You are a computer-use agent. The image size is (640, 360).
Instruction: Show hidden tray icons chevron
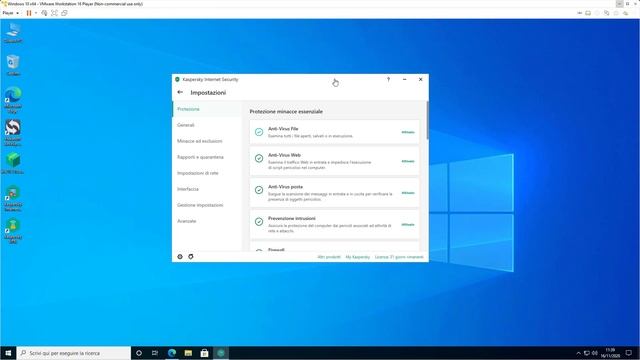tap(578, 353)
